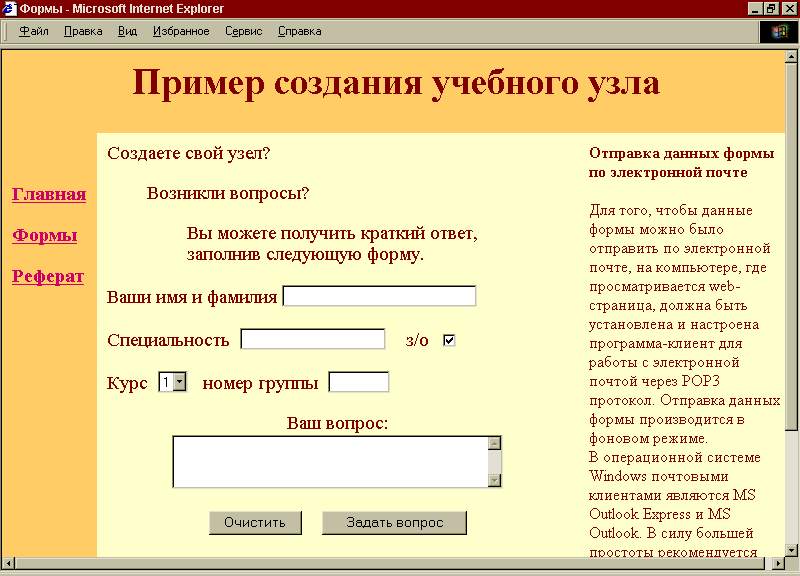
Task: Follow the Реферат link
Action: tap(48, 276)
